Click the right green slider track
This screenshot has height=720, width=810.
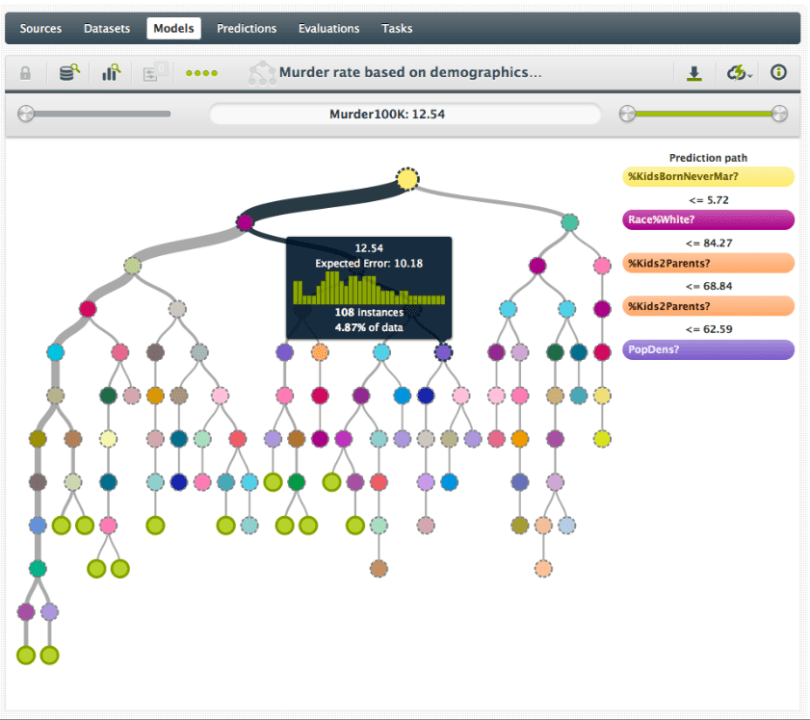point(700,114)
